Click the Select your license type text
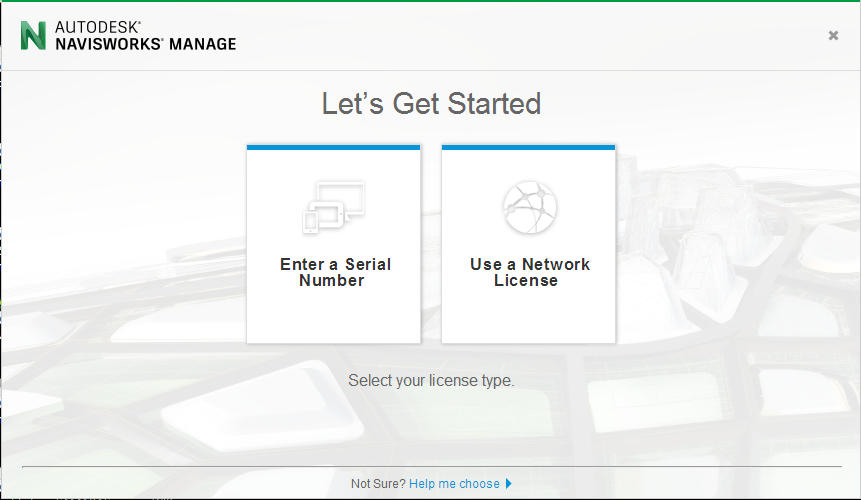This screenshot has width=861, height=500. 431,381
